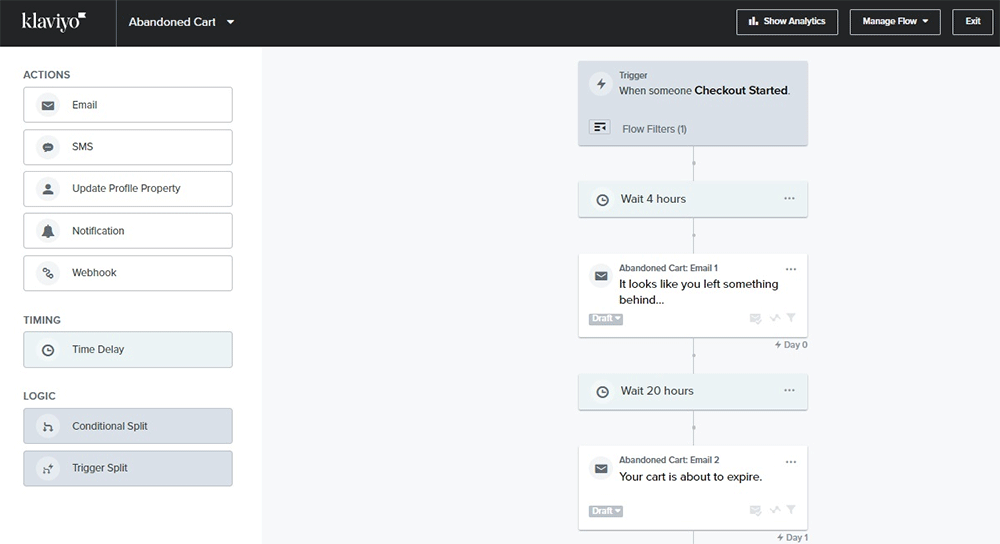
Task: Click the Notification bell icon
Action: click(48, 231)
